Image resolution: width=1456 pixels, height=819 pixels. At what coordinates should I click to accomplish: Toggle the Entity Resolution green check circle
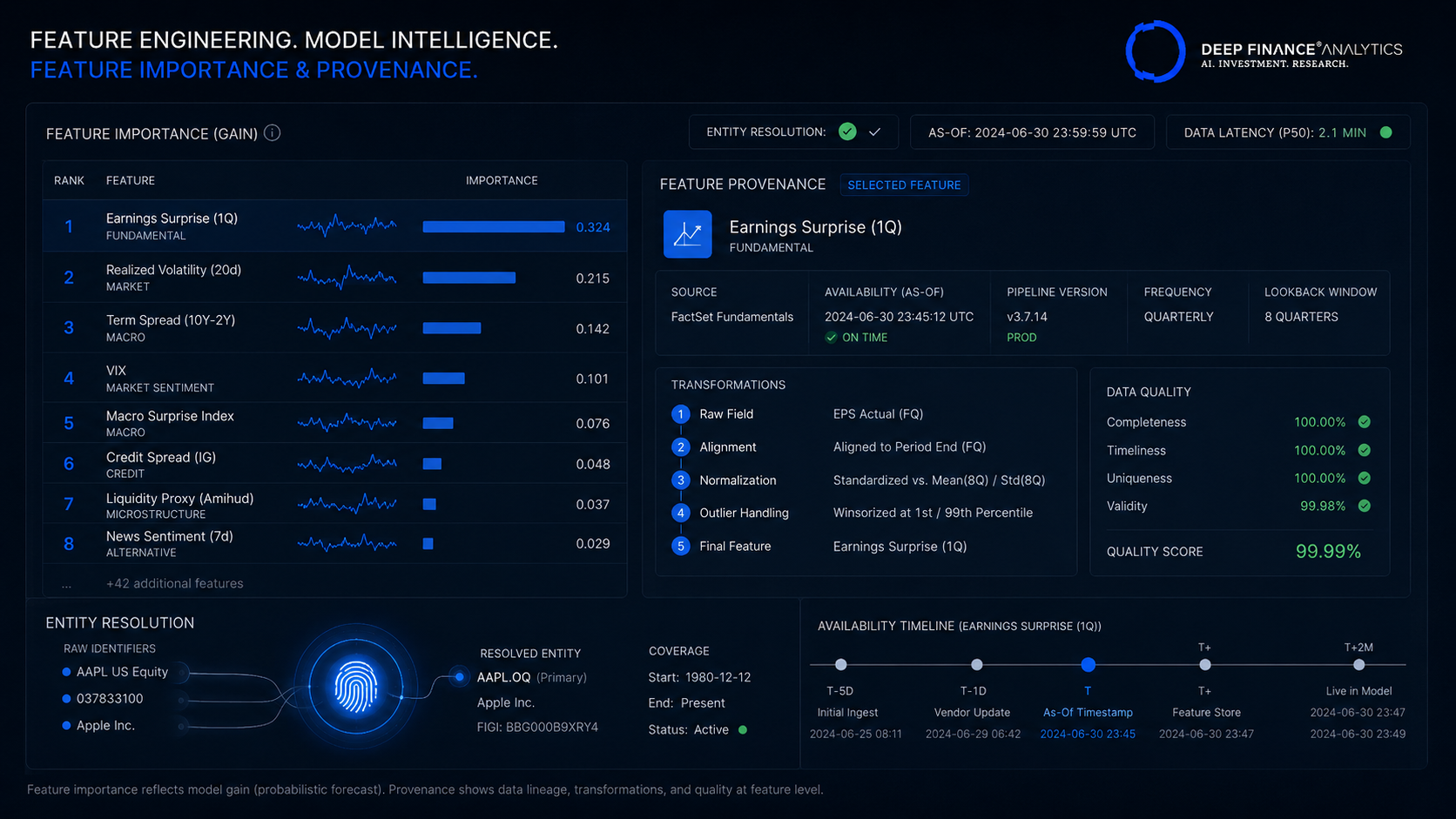(x=847, y=131)
